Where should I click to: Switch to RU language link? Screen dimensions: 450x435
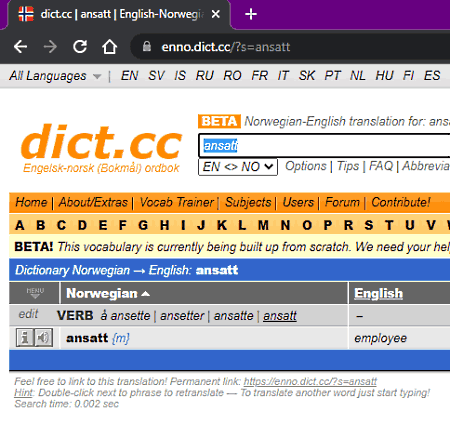pyautogui.click(x=205, y=76)
